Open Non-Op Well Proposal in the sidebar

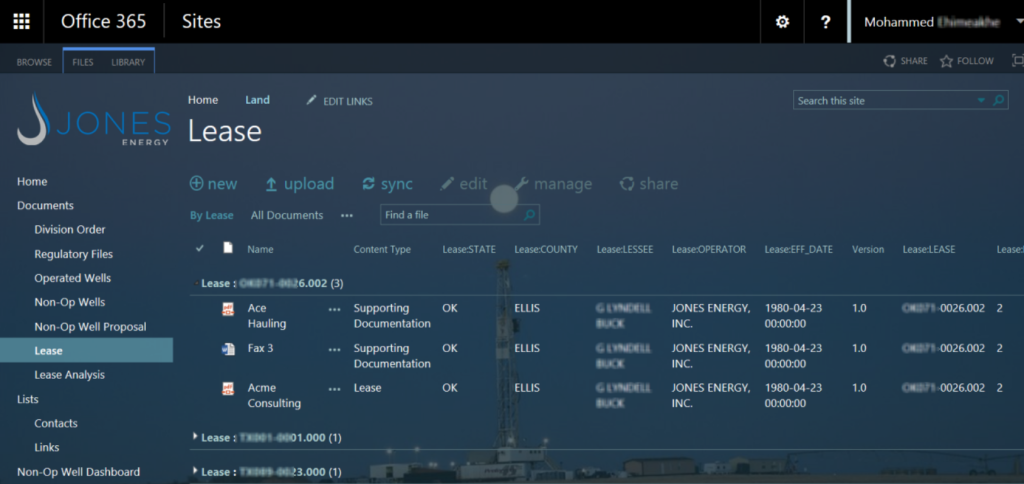(x=90, y=327)
